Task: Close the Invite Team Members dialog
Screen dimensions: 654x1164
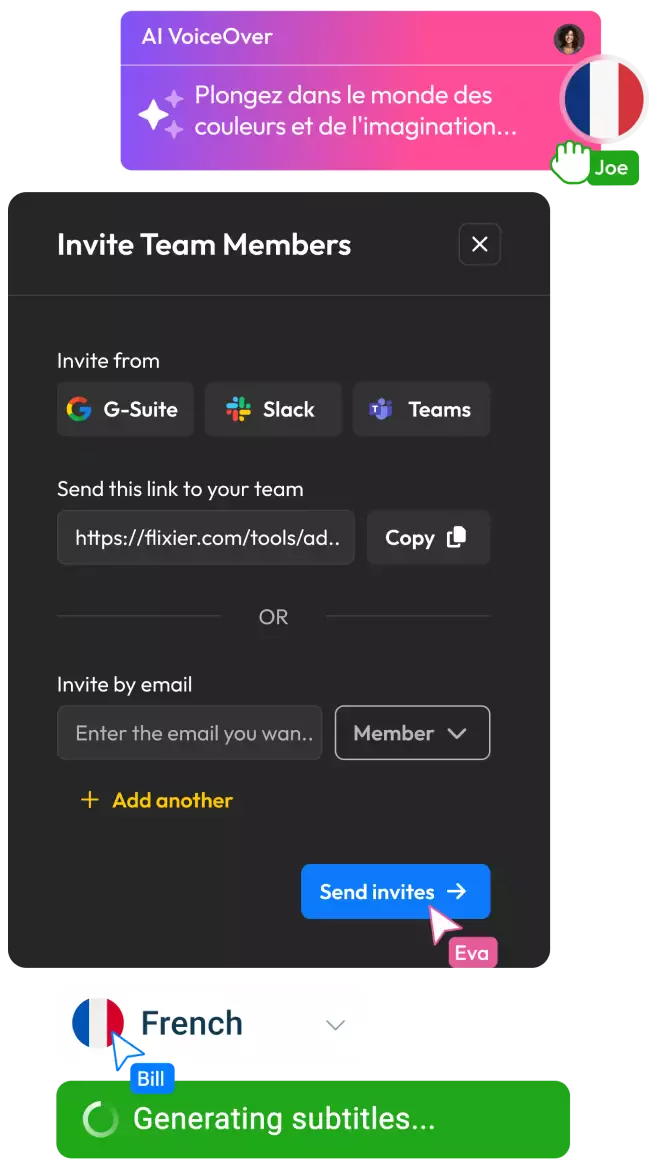Action: 480,244
